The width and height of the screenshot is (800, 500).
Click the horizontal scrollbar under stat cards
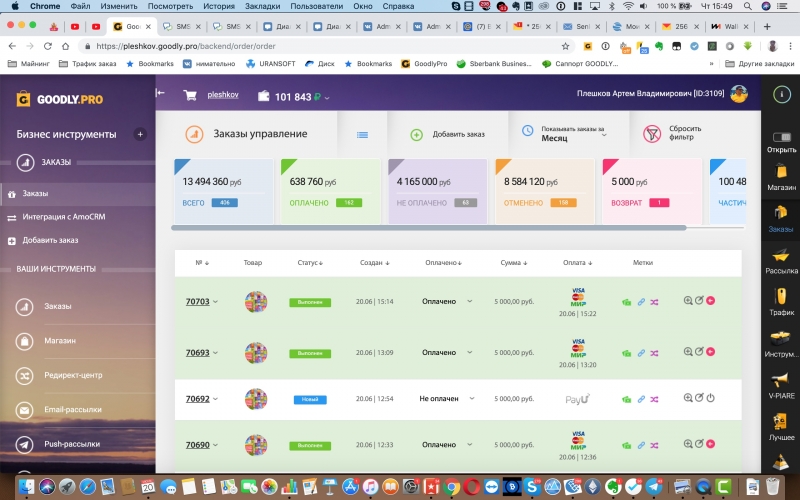(x=429, y=228)
